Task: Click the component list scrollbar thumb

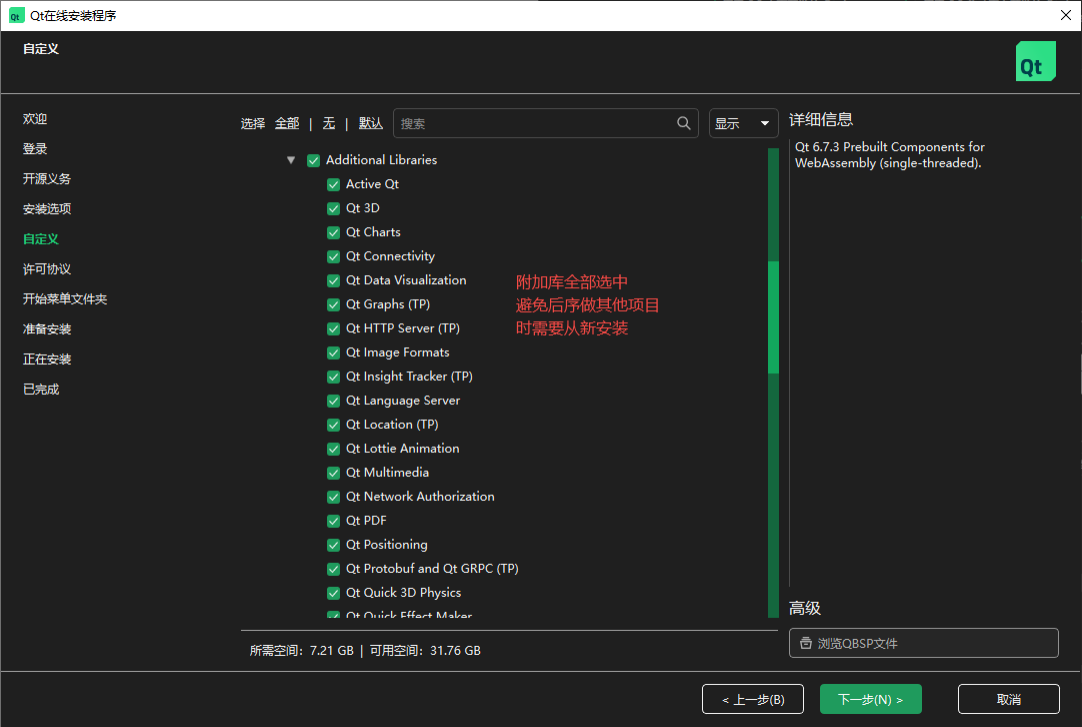Action: pos(773,317)
